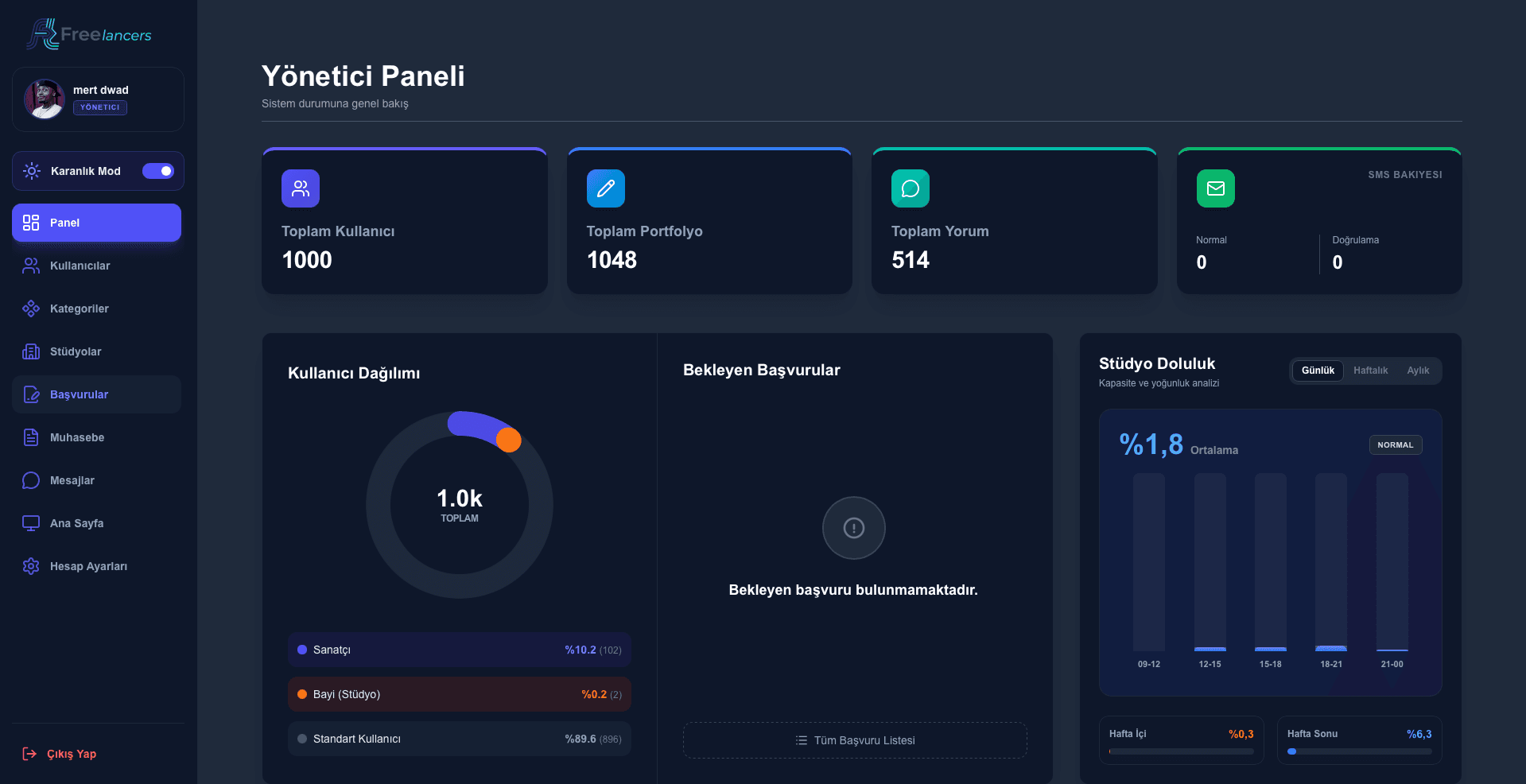The height and width of the screenshot is (784, 1526).
Task: Click the %1,8 Ortalama value
Action: 1151,444
